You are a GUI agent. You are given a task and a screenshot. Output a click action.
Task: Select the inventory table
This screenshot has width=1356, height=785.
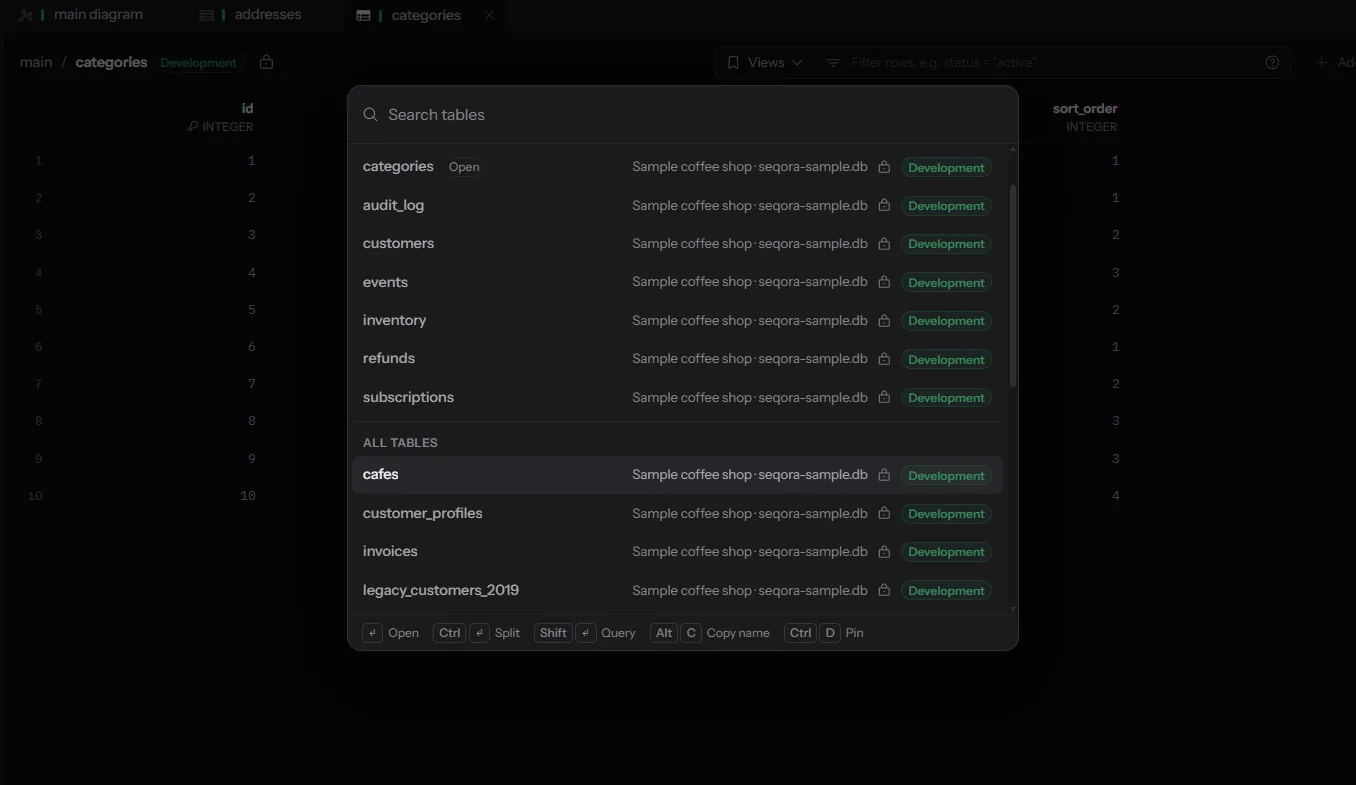(x=677, y=321)
